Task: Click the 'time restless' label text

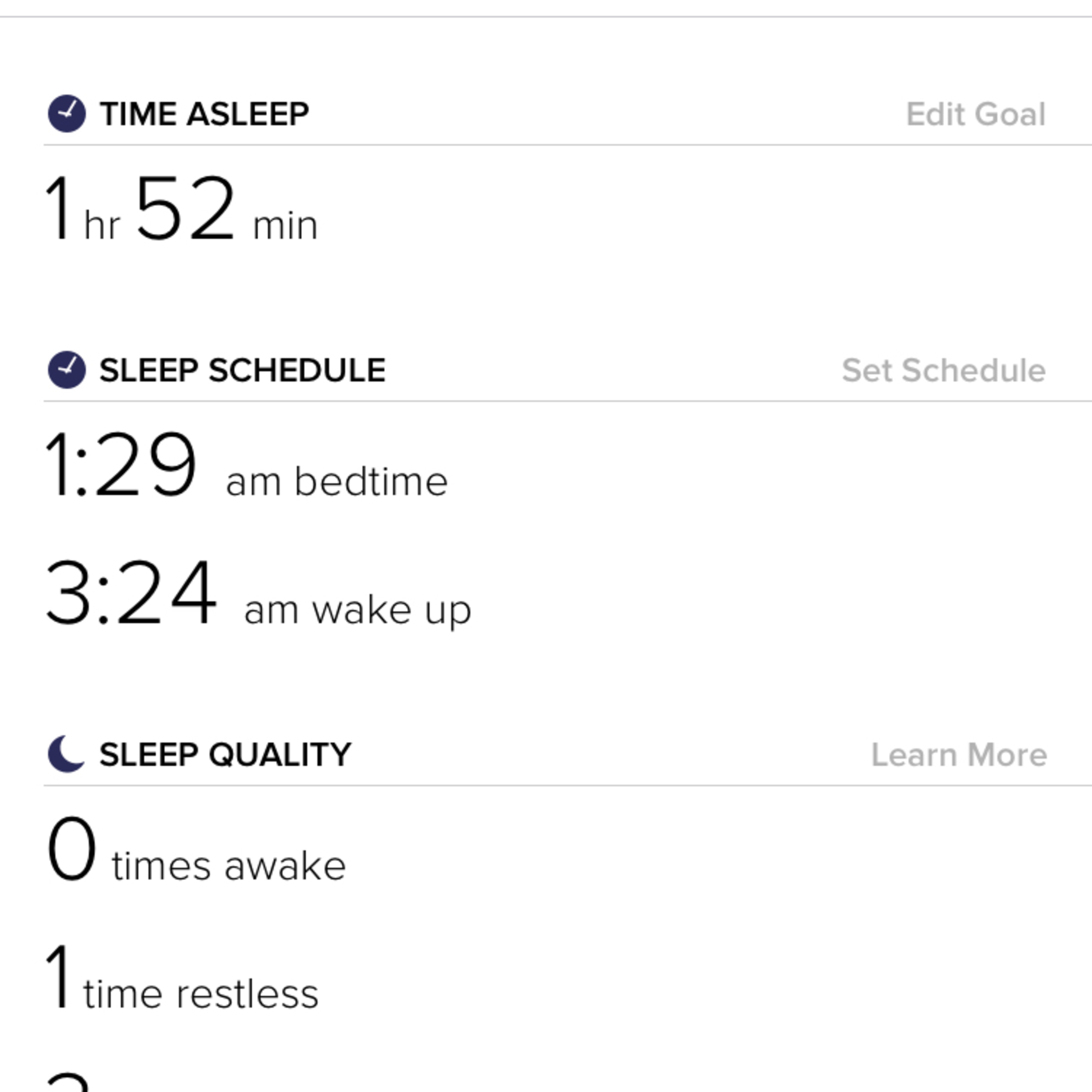Action: (201, 994)
